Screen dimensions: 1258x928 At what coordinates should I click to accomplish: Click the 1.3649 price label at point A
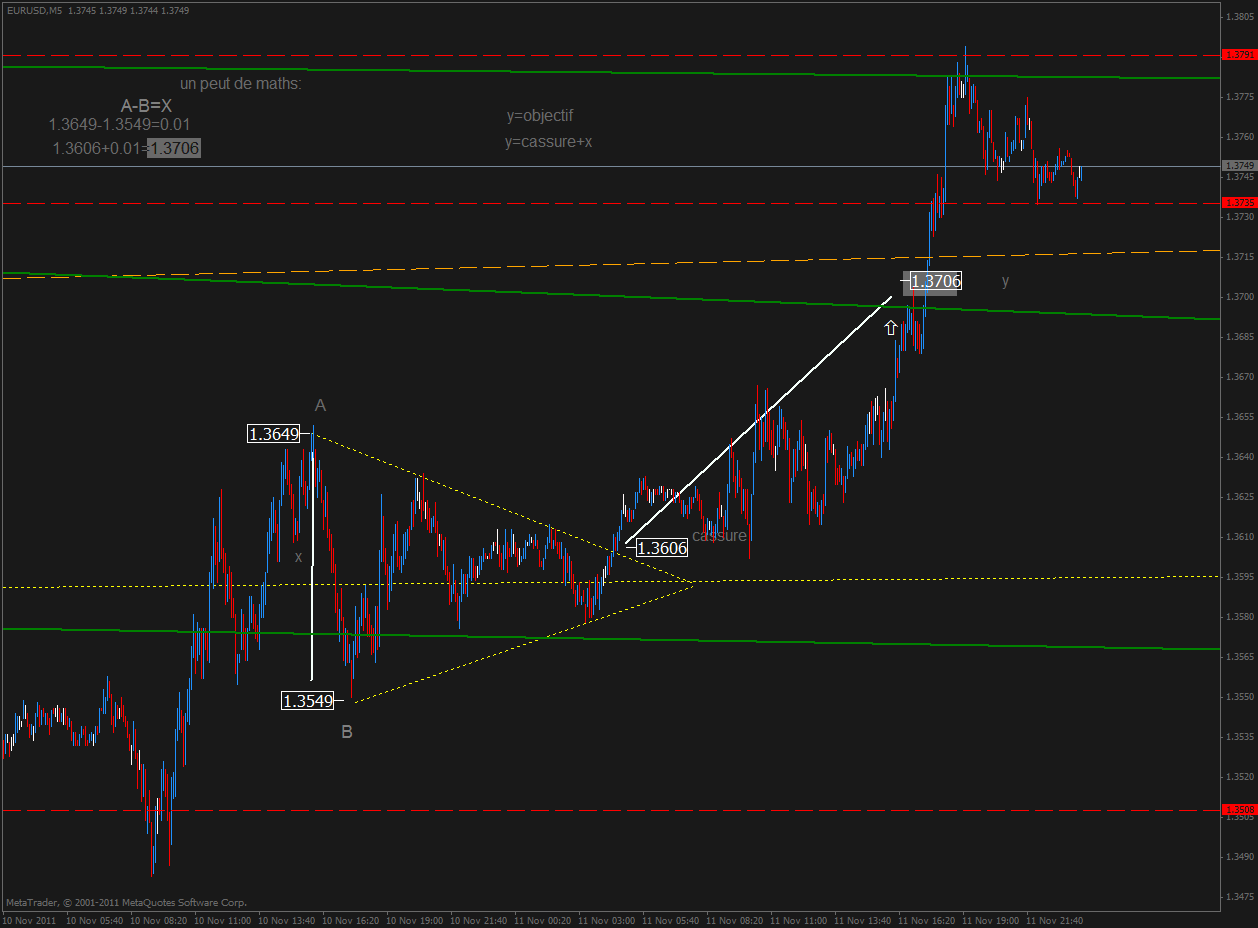click(x=273, y=434)
